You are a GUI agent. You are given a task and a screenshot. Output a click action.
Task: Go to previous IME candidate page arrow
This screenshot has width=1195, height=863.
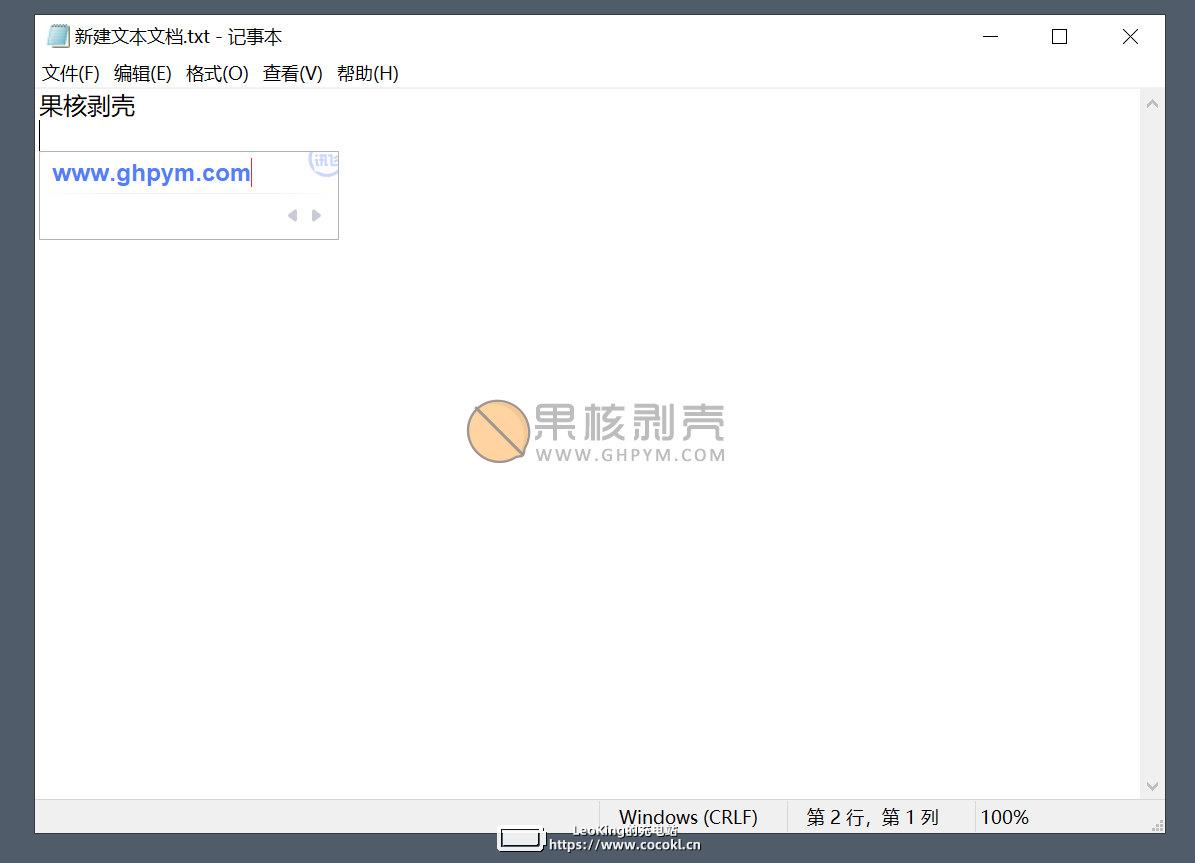[292, 216]
